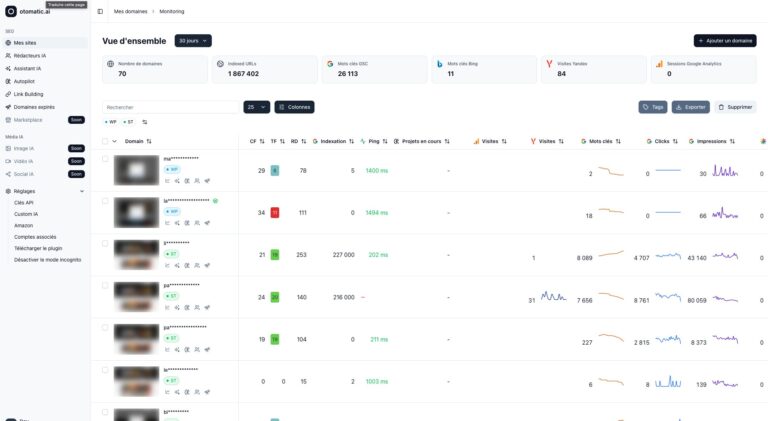Open the 25 rows-per-page dropdown
Image resolution: width=768 pixels, height=421 pixels.
(256, 107)
